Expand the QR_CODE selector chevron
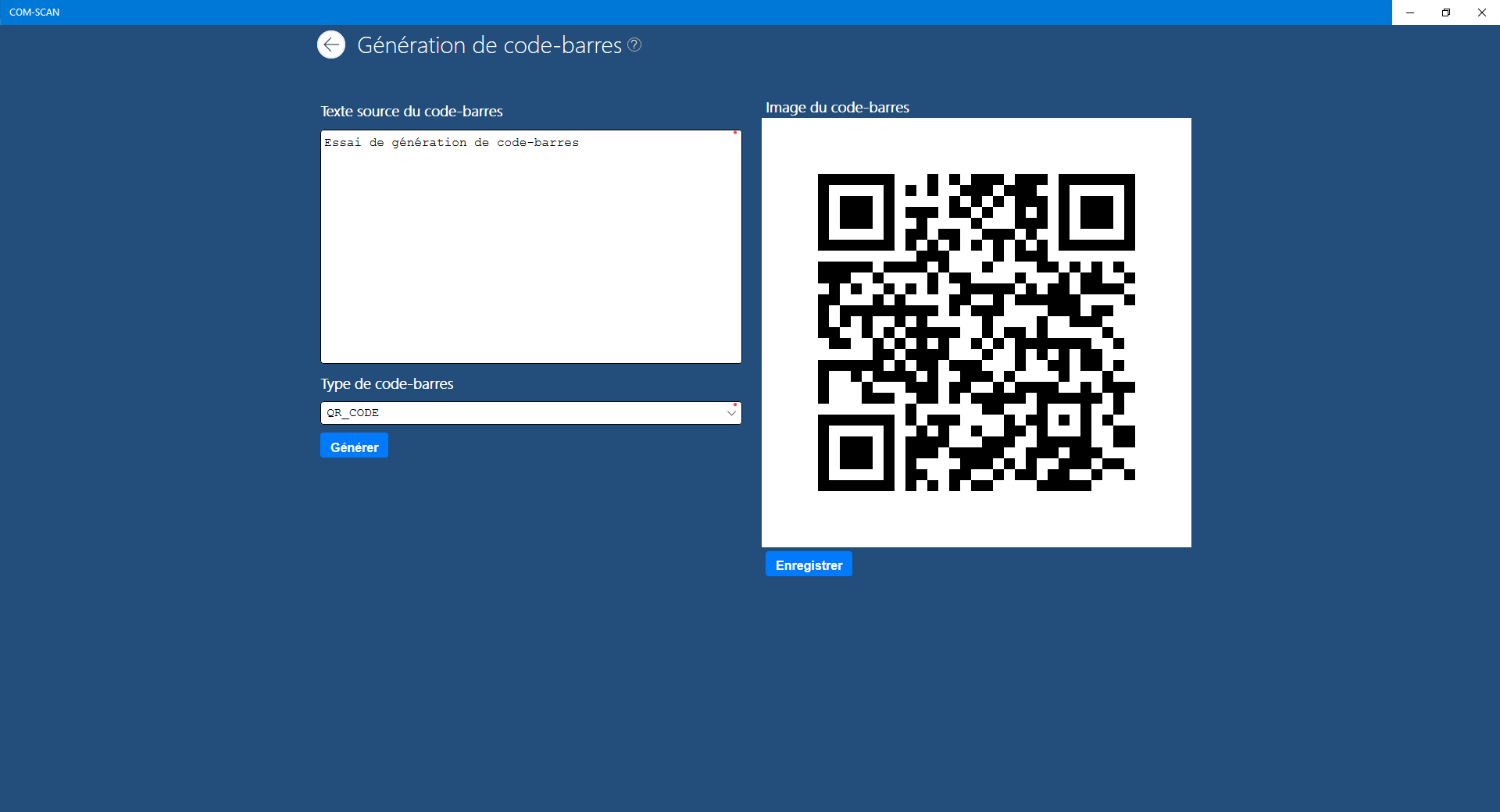 731,413
